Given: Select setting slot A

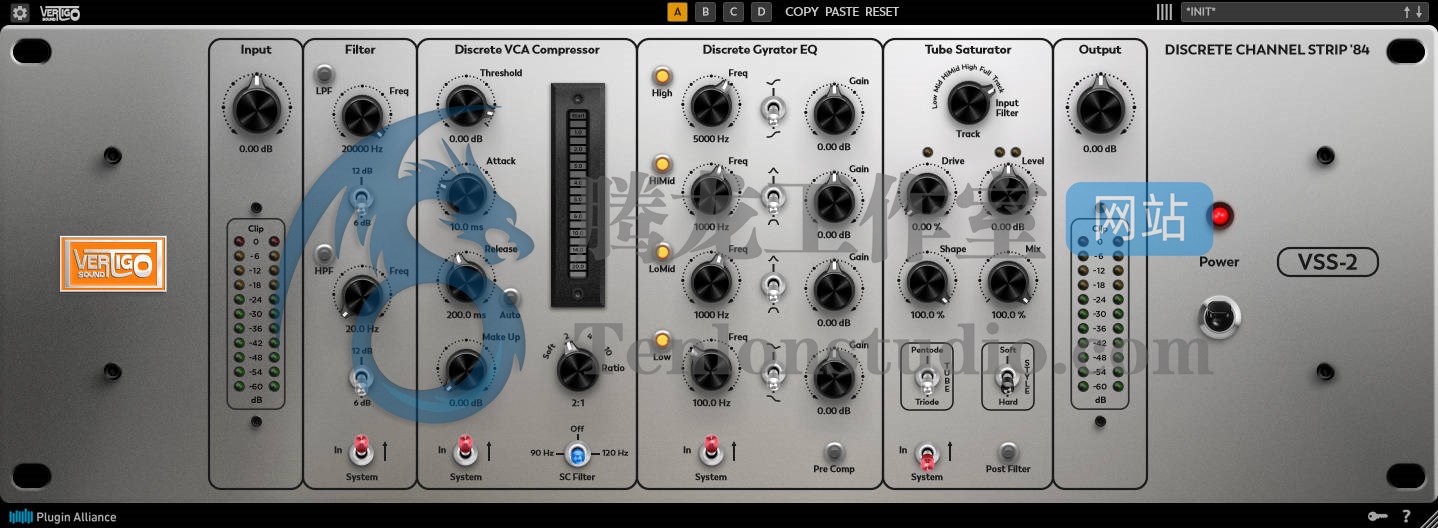Looking at the screenshot, I should pyautogui.click(x=678, y=12).
